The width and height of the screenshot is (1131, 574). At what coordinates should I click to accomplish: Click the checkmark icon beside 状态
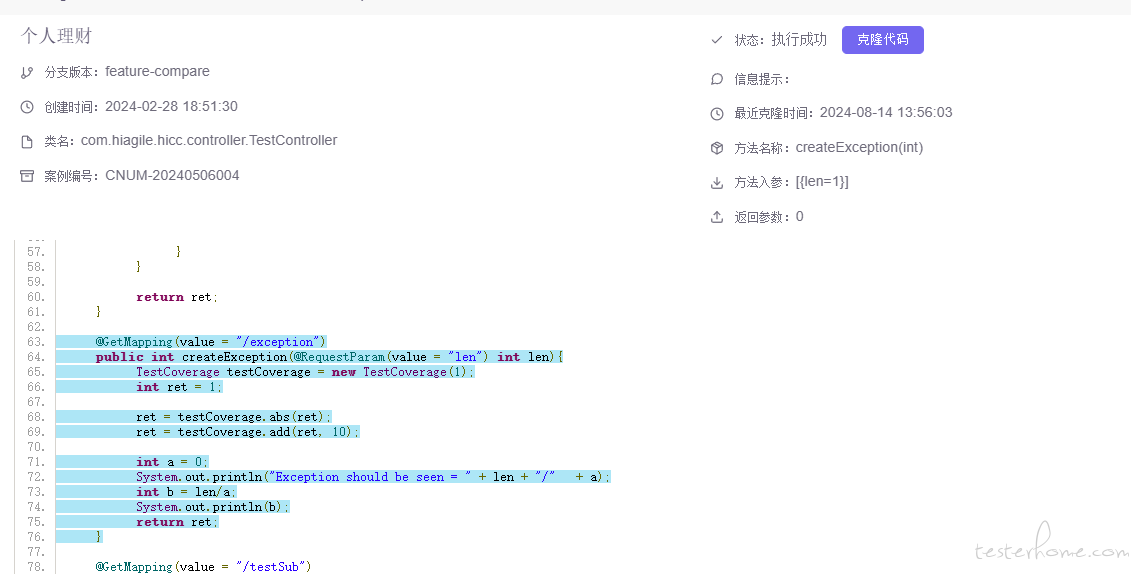[x=716, y=40]
